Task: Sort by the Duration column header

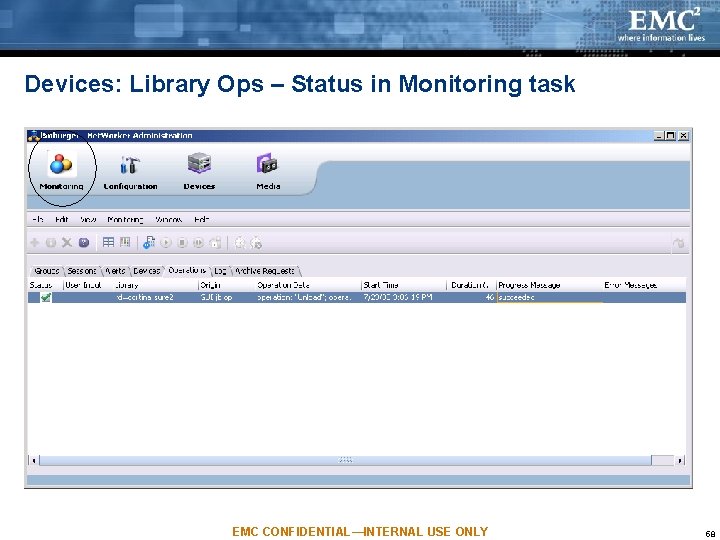Action: tap(471, 285)
